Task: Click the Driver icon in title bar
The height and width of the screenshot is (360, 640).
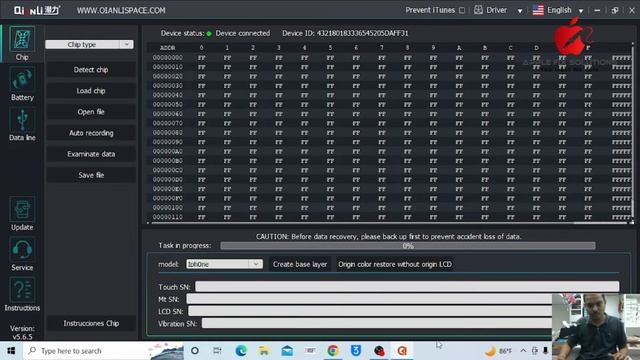Action: click(x=478, y=10)
